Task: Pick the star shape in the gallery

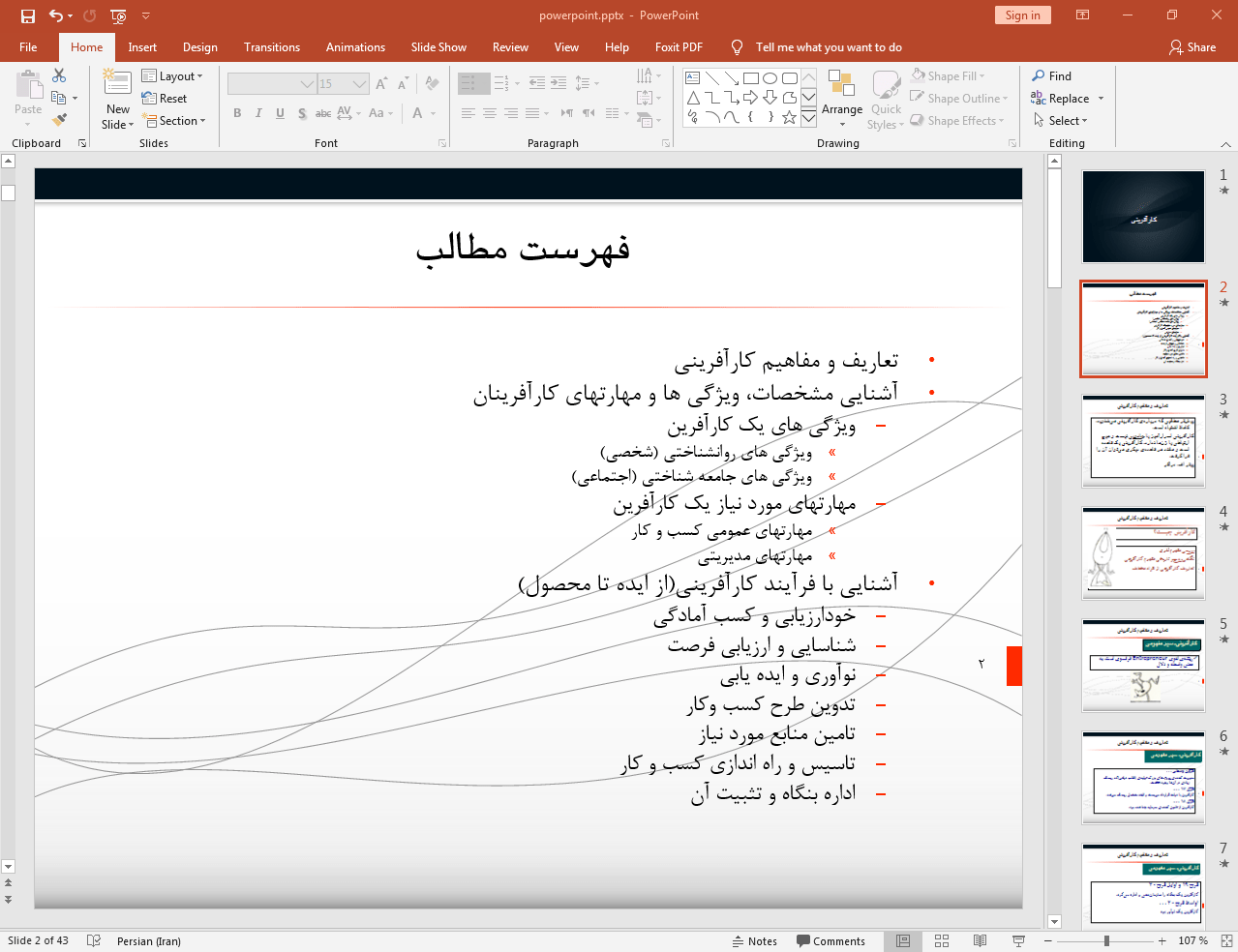Action: [789, 117]
